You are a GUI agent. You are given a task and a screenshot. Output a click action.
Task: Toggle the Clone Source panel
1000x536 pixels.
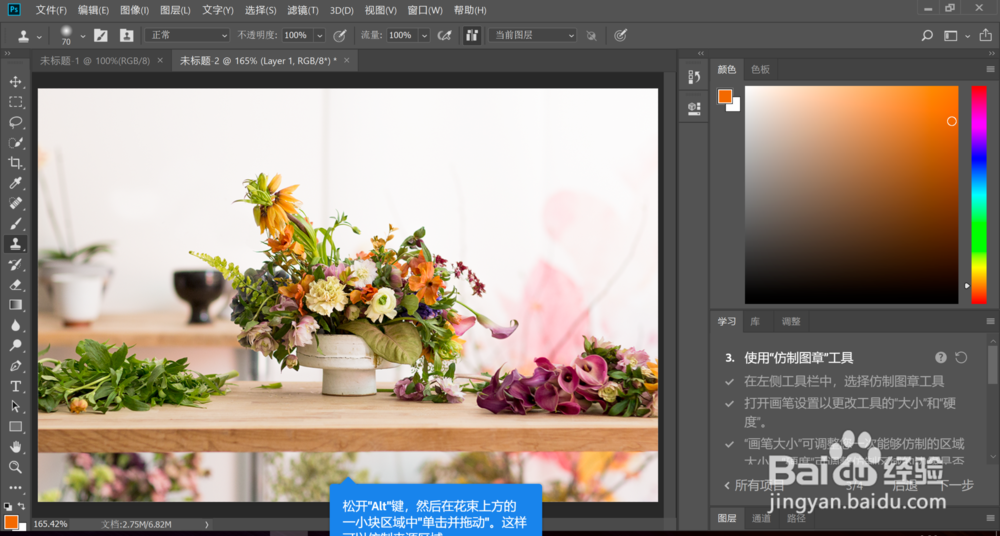(x=127, y=36)
